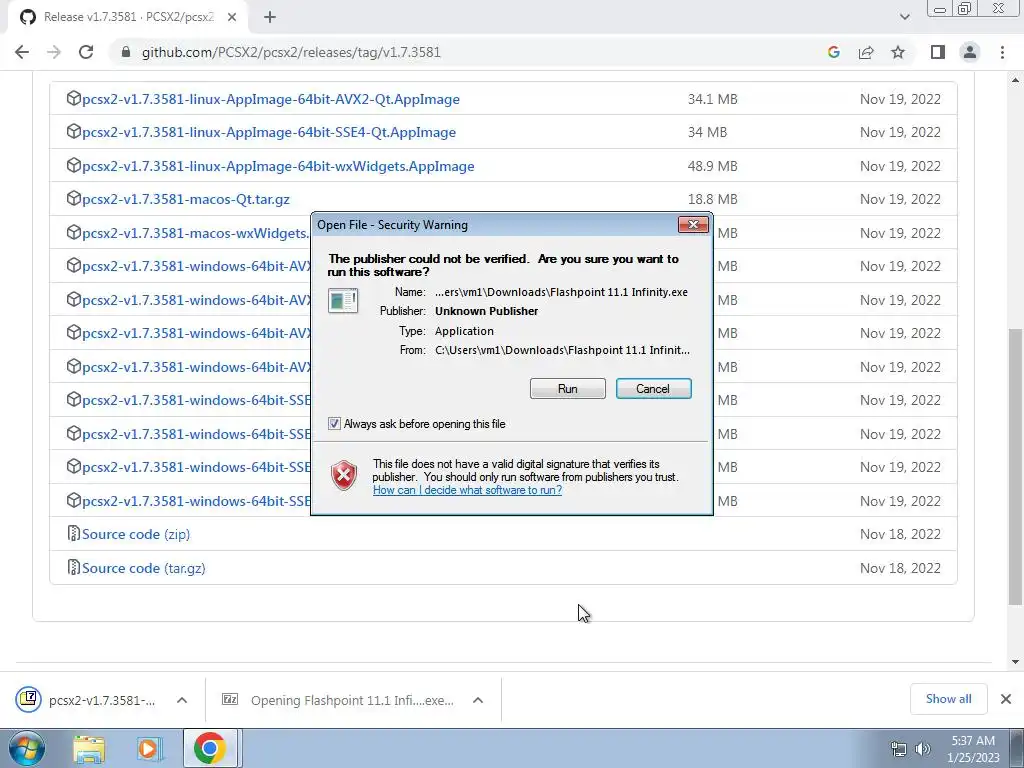This screenshot has height=768, width=1024.
Task: Click the network tray icon
Action: click(899, 749)
